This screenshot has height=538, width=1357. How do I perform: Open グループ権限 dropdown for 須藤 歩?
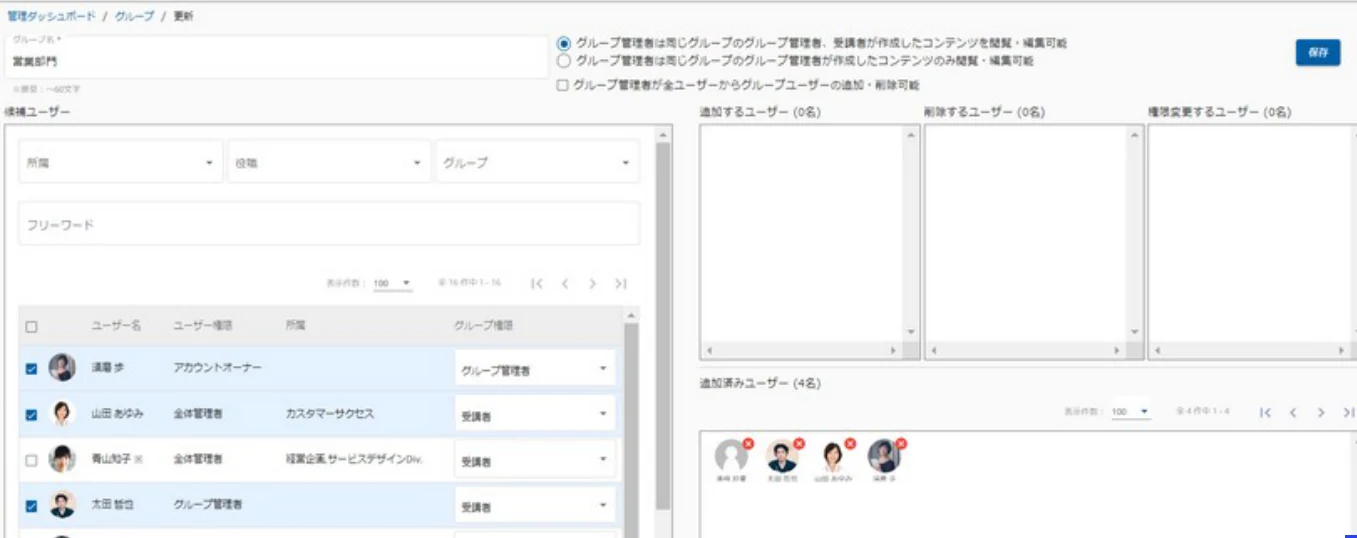click(x=535, y=369)
